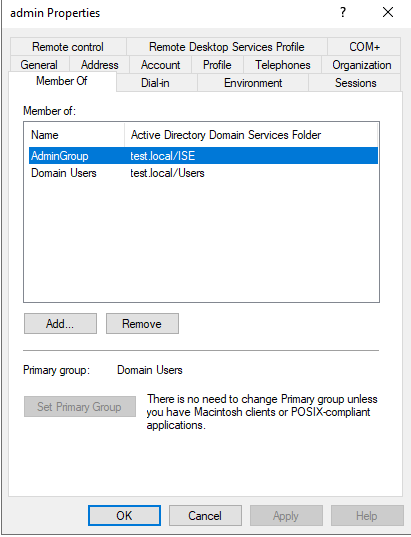The image size is (411, 537).
Task: Click Active Directory Domain Services Folder column header
Action: pyautogui.click(x=251, y=135)
